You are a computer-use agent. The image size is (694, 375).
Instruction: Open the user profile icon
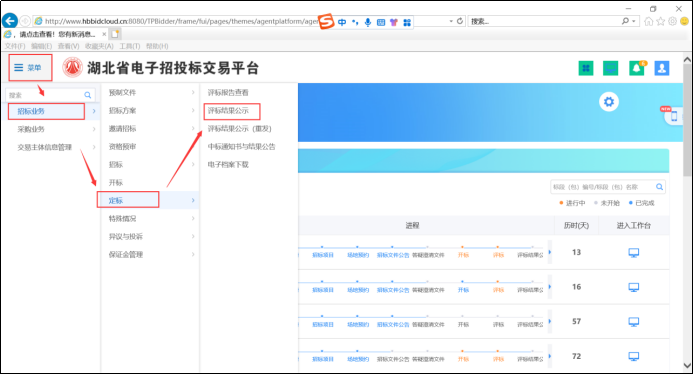(x=662, y=68)
